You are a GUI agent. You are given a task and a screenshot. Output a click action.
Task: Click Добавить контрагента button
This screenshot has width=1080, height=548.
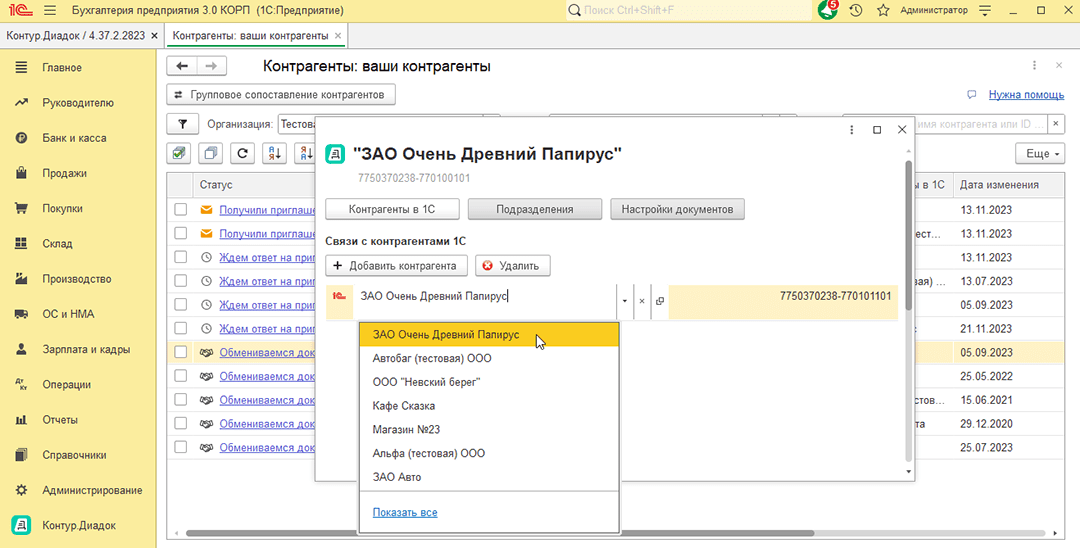395,266
